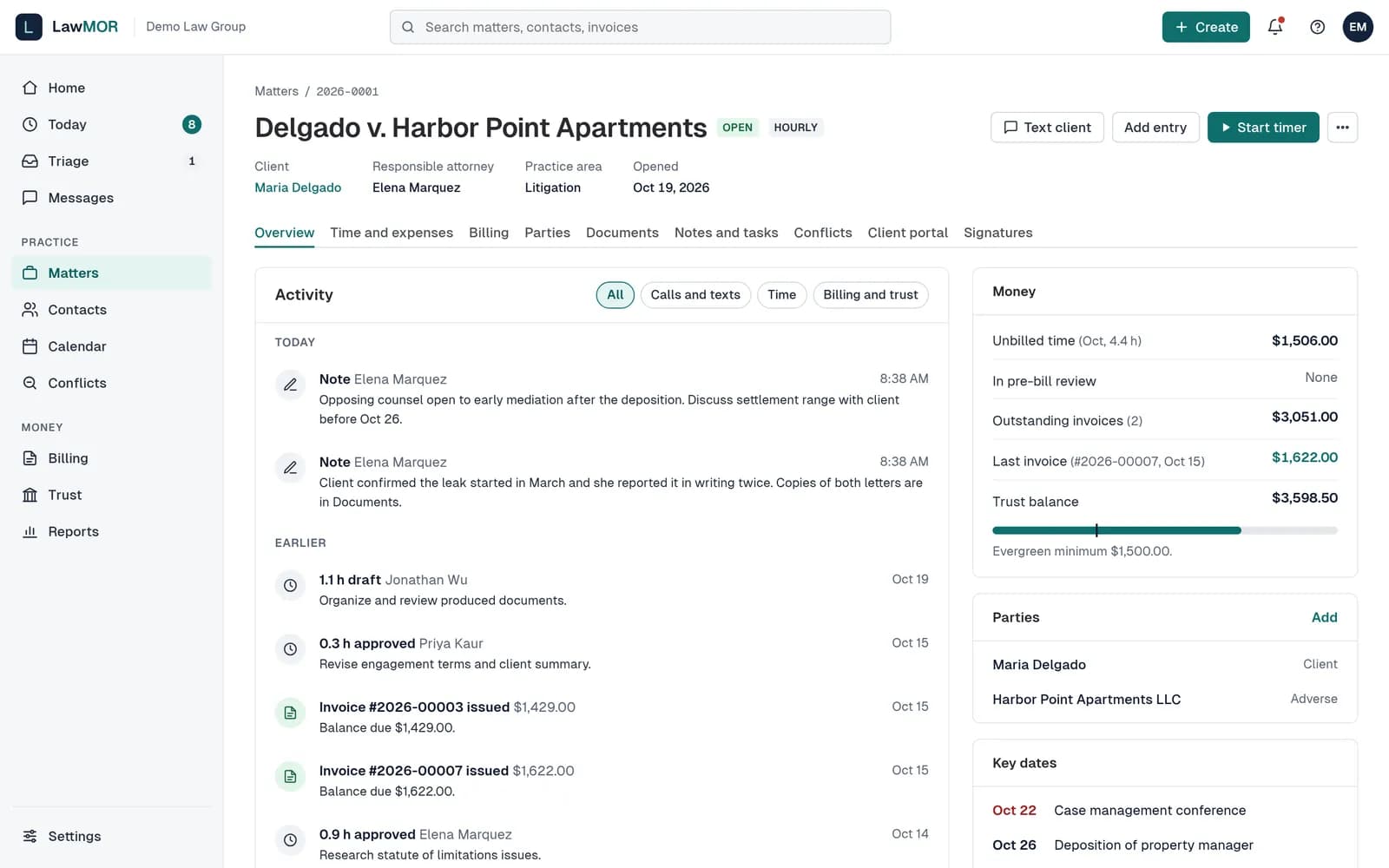Open more actions ellipsis menu

tap(1342, 128)
